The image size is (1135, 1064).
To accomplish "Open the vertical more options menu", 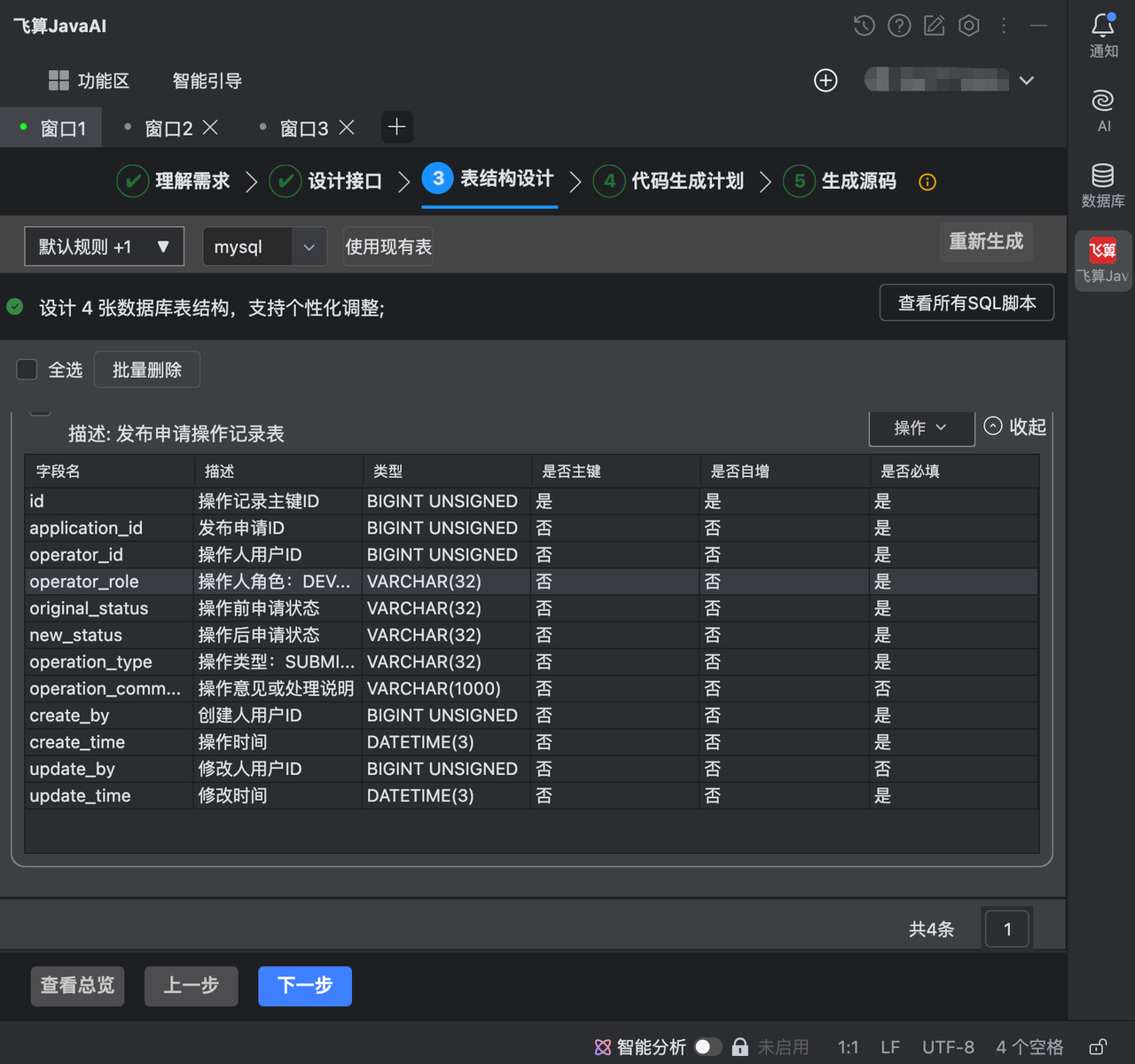I will (1004, 26).
